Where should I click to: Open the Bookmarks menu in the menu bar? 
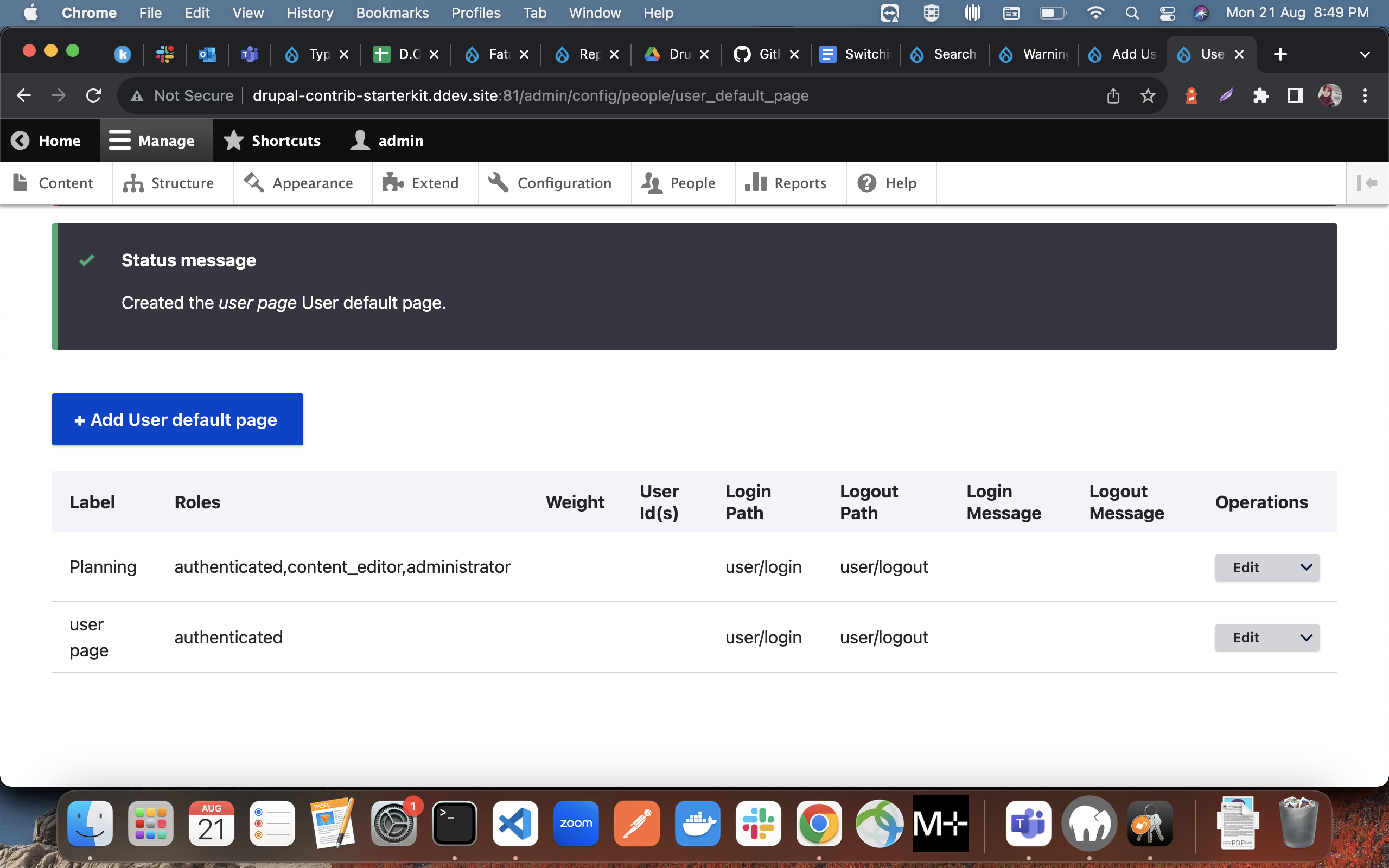point(392,12)
